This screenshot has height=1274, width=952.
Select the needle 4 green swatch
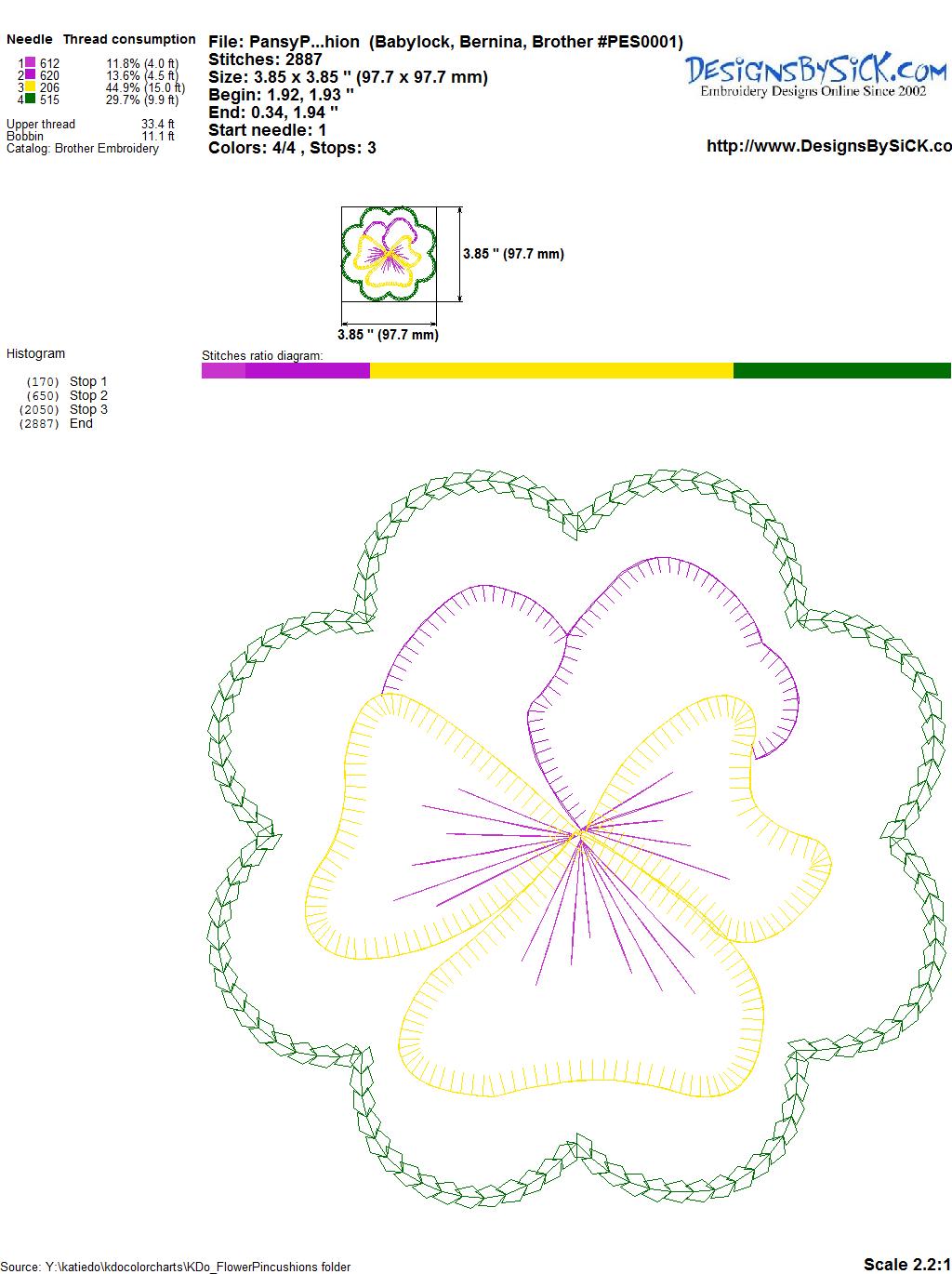pyautogui.click(x=30, y=99)
